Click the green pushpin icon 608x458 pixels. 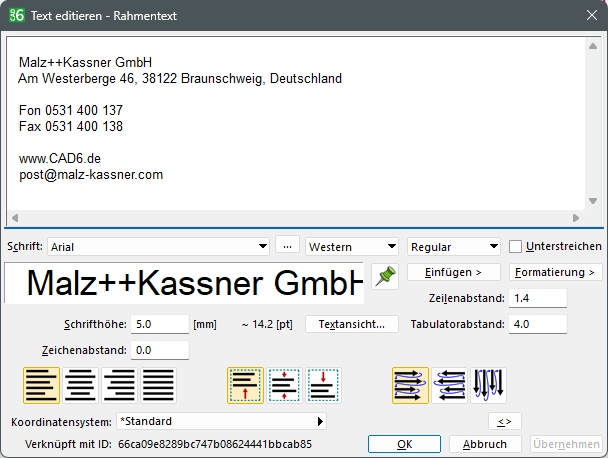point(385,276)
